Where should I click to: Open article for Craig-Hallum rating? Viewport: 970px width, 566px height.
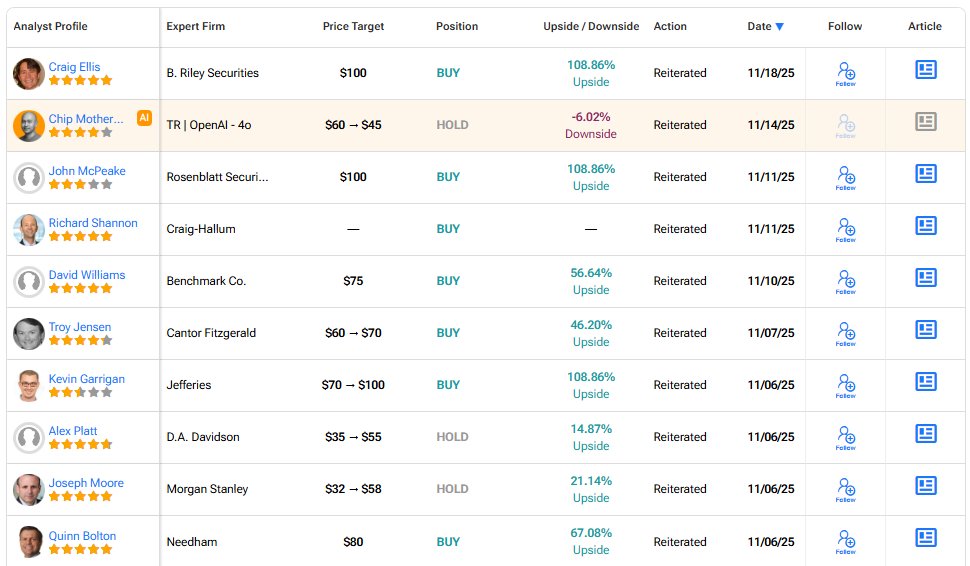click(x=925, y=225)
